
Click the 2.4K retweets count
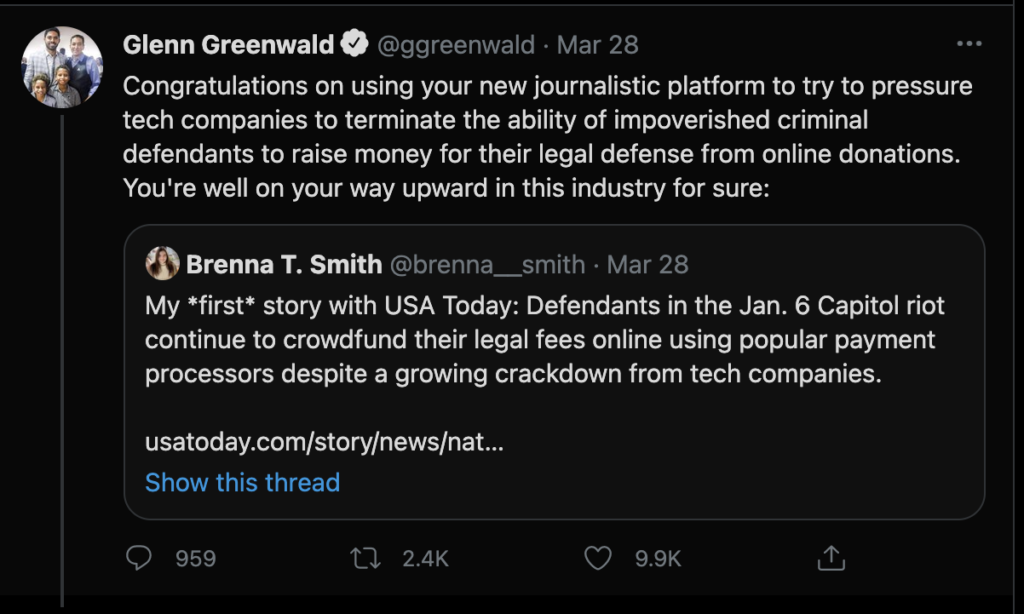point(425,558)
